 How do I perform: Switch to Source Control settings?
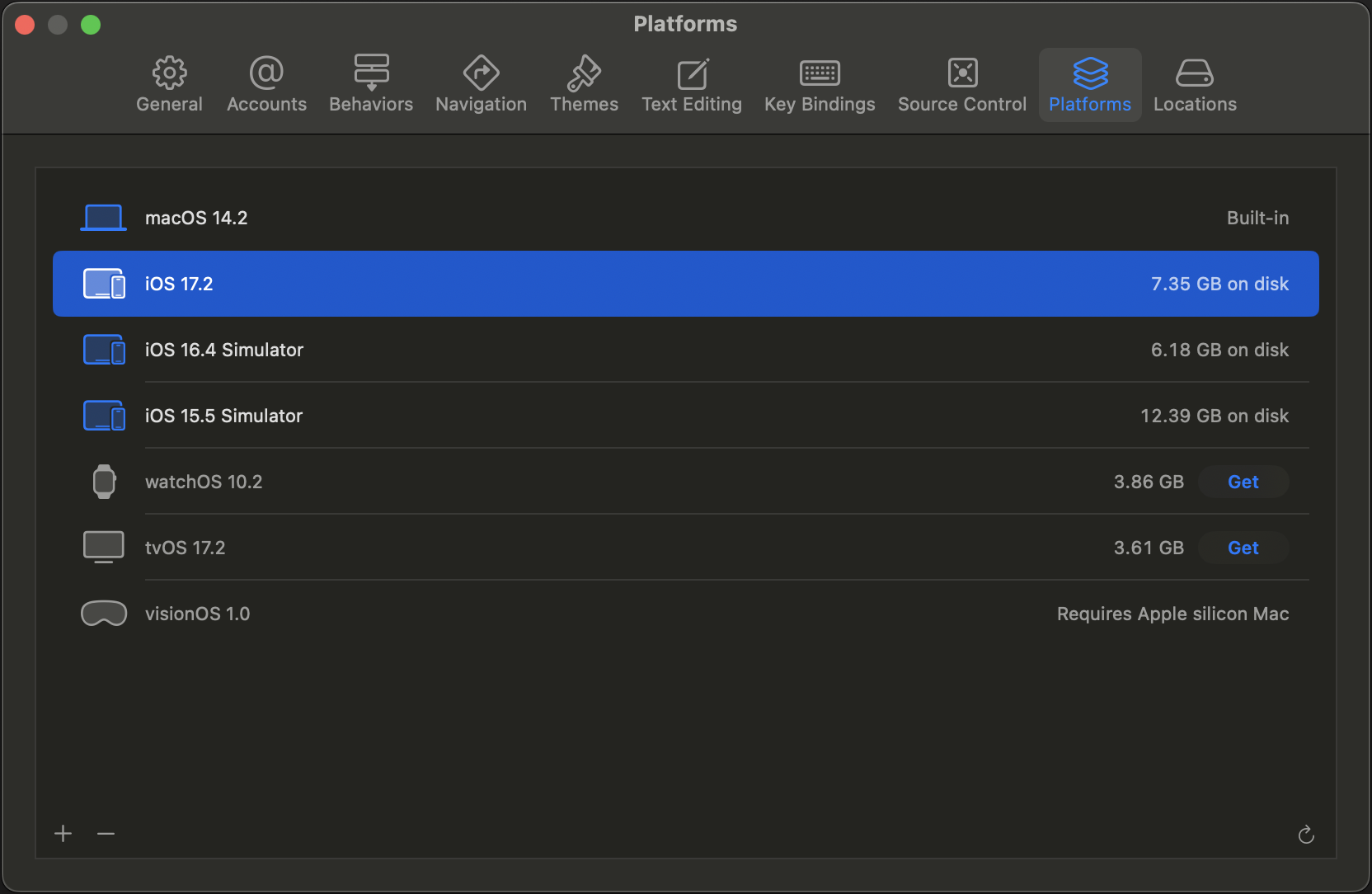click(962, 85)
